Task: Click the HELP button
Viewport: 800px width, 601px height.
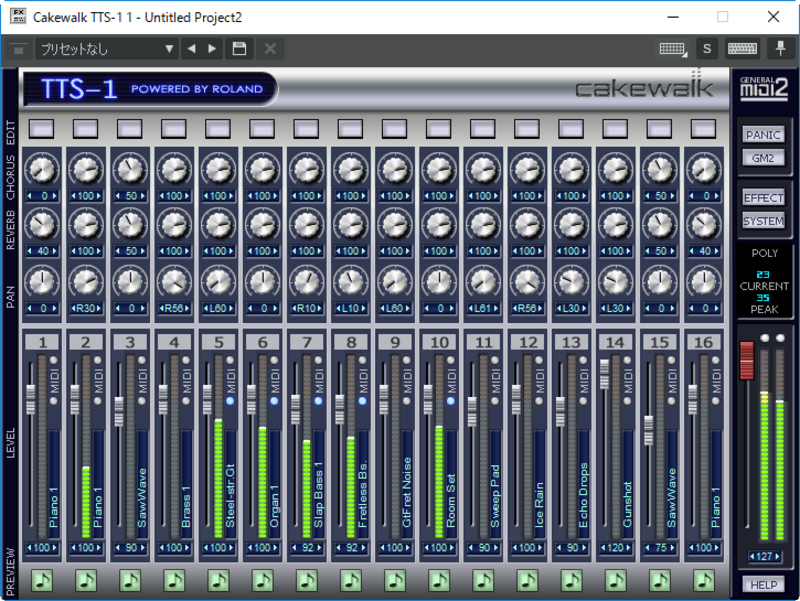Action: click(x=763, y=585)
